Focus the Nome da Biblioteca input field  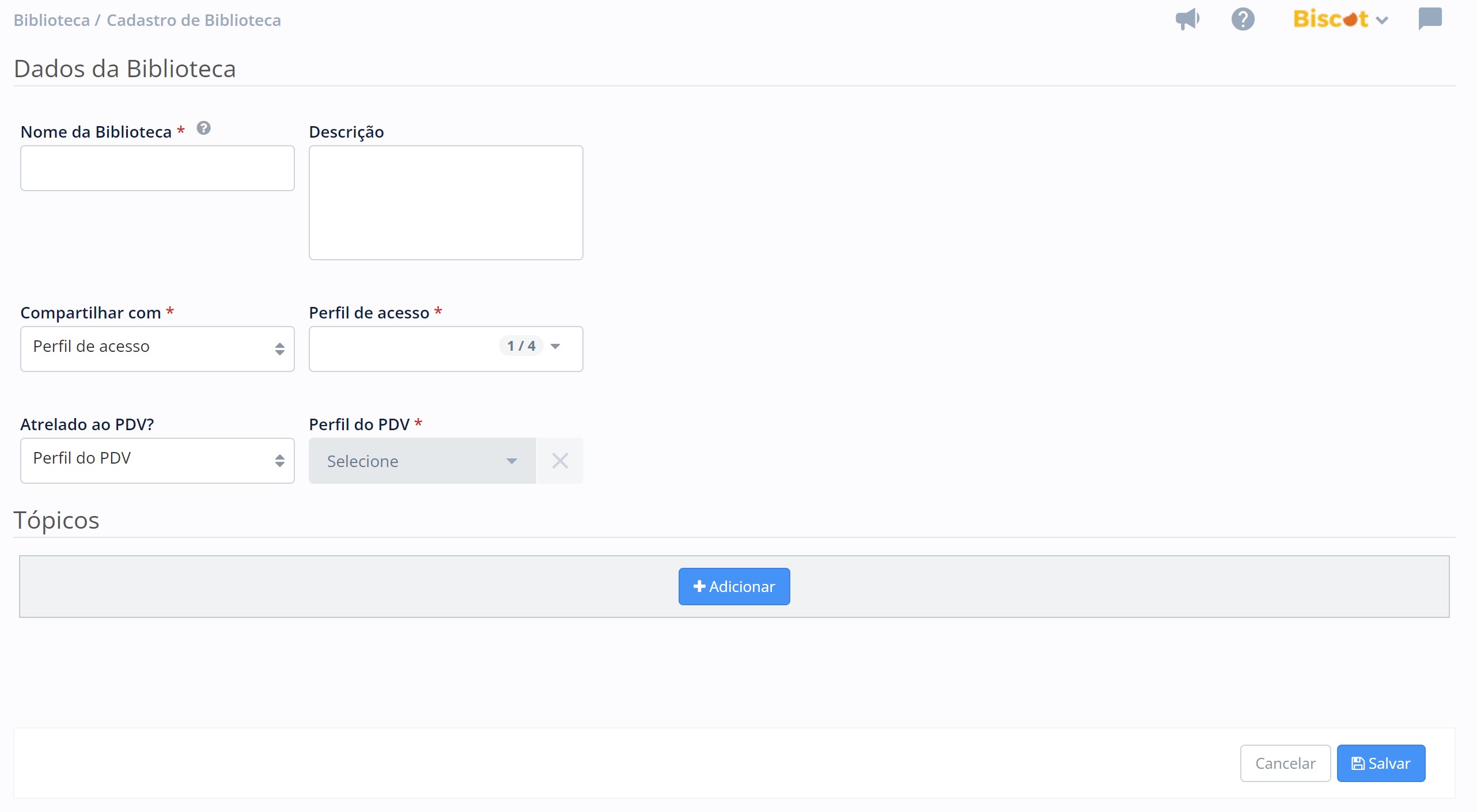(x=157, y=168)
